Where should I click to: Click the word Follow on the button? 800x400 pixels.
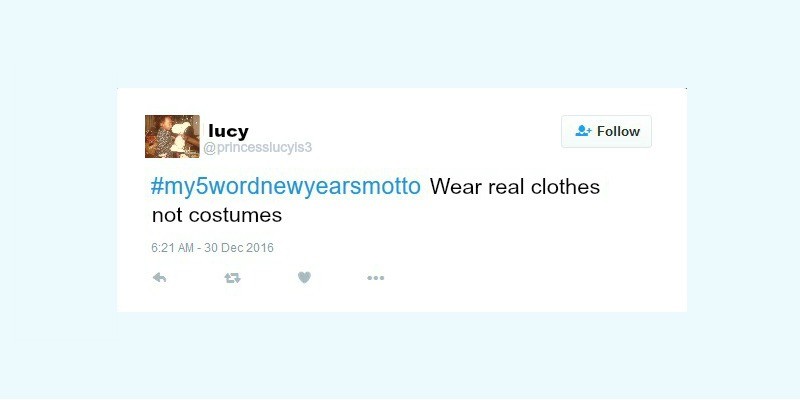618,131
